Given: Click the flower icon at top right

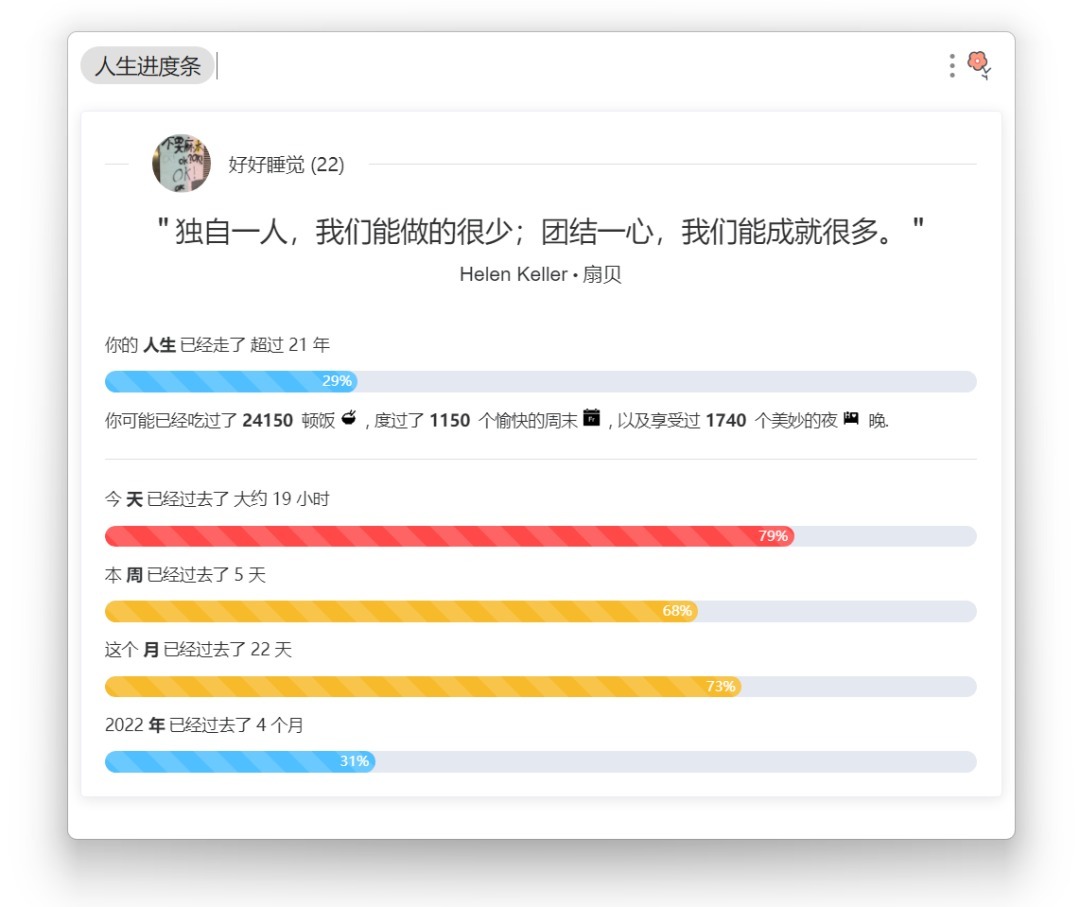Looking at the screenshot, I should (979, 65).
